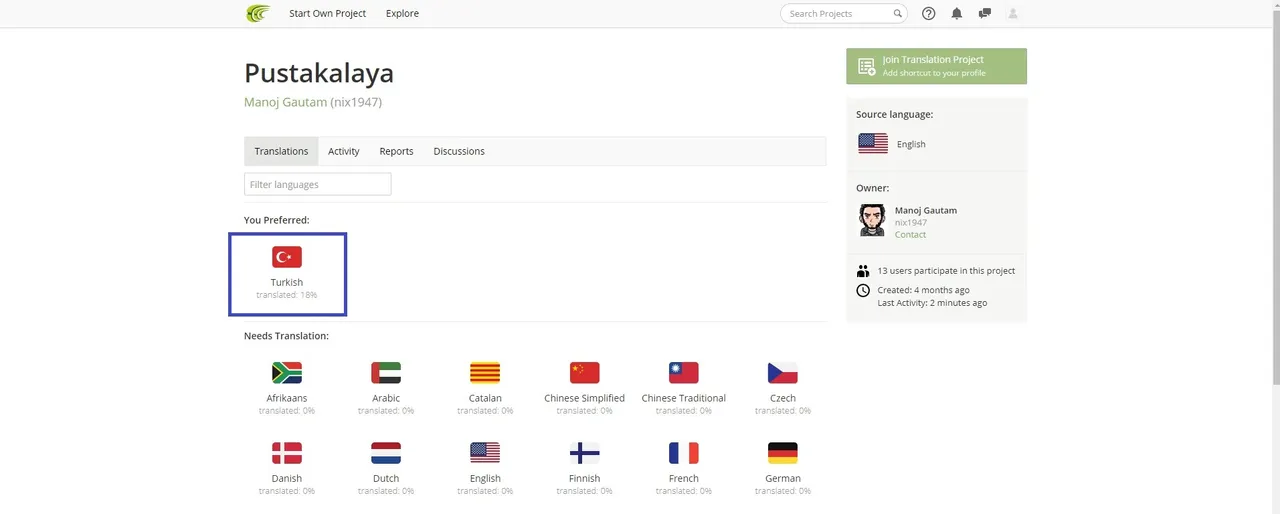
Task: Click the search magnifier icon
Action: pos(898,14)
